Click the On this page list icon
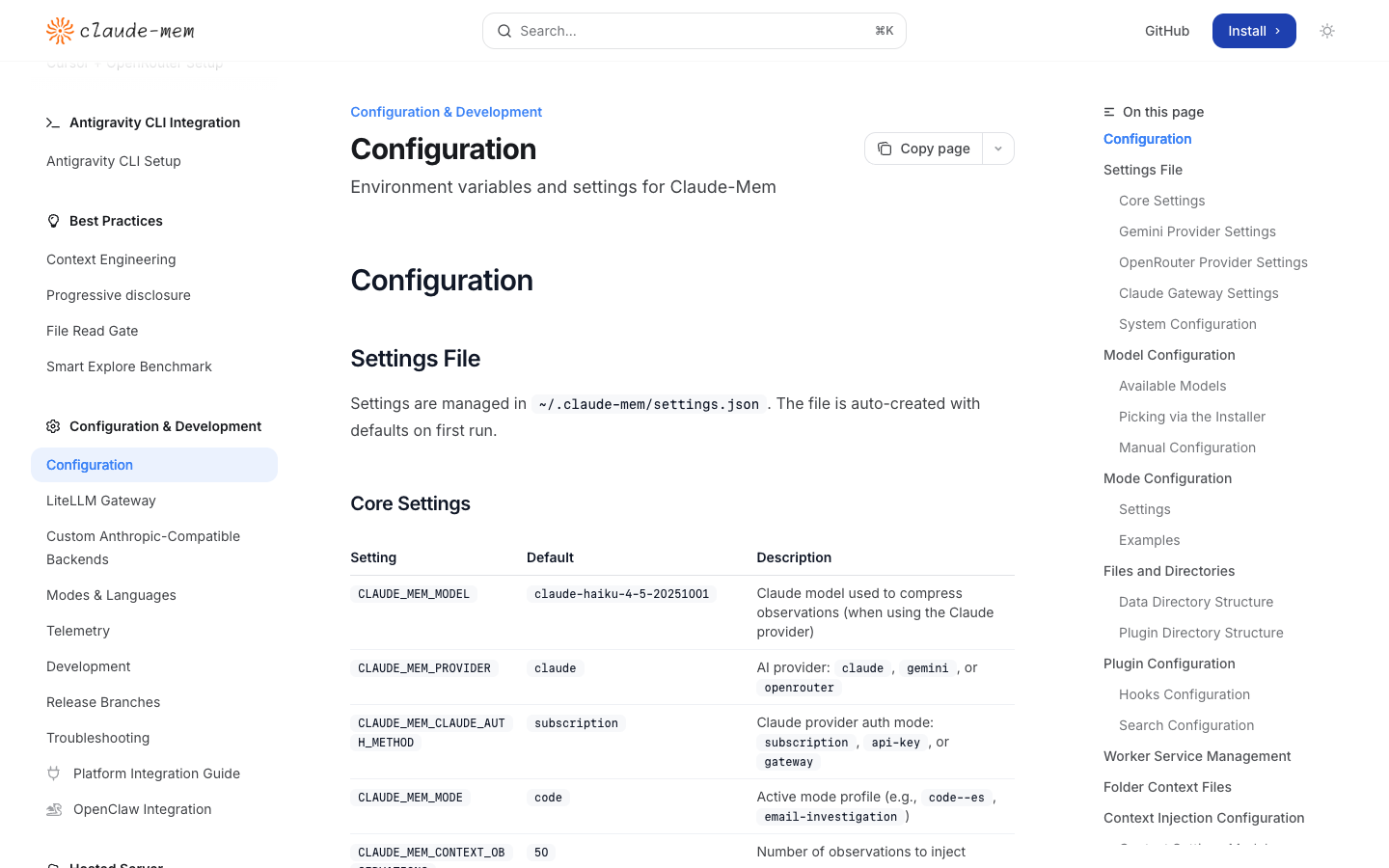The width and height of the screenshot is (1389, 868). [1109, 112]
